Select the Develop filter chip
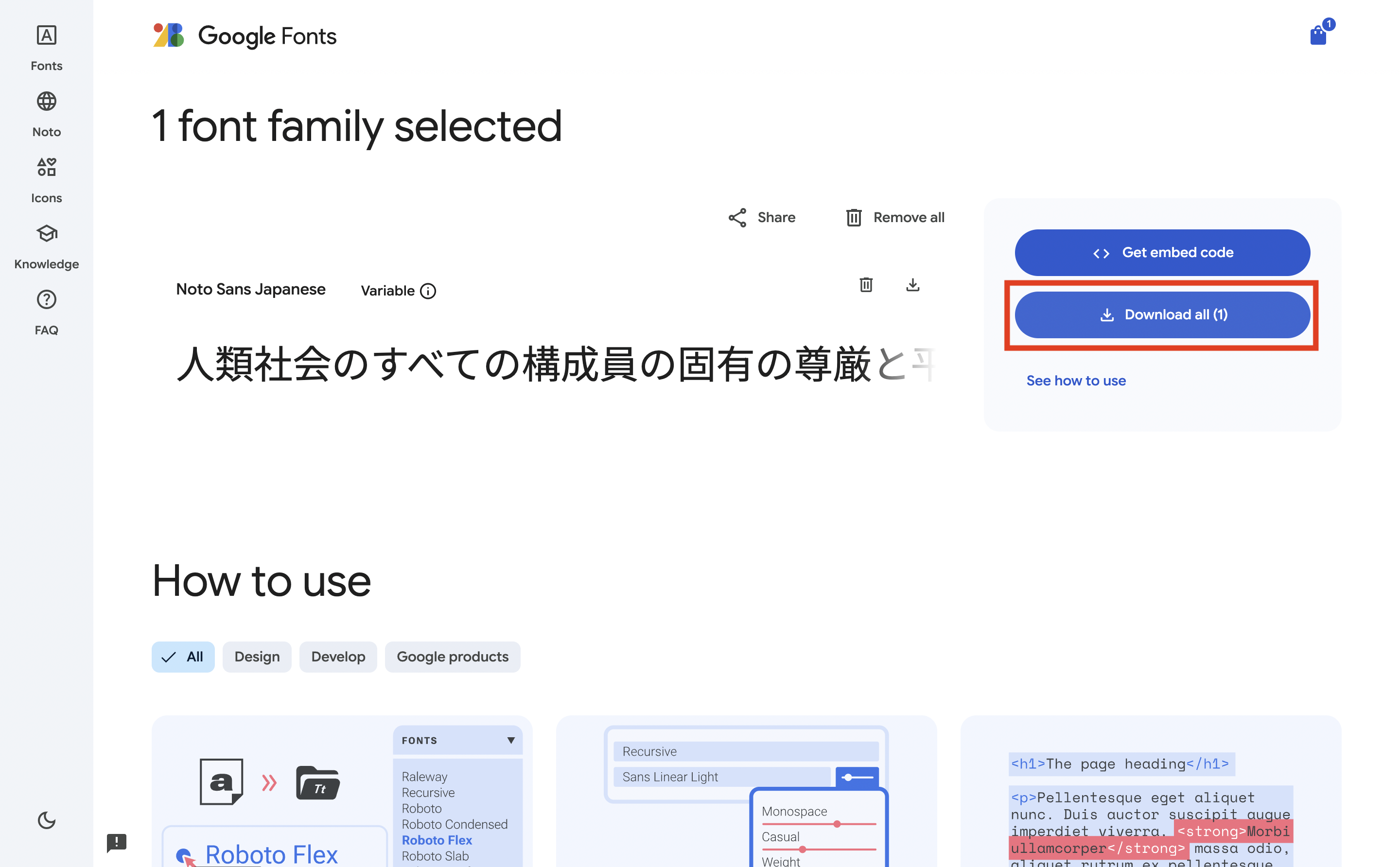The image size is (1400, 867). pyautogui.click(x=338, y=657)
